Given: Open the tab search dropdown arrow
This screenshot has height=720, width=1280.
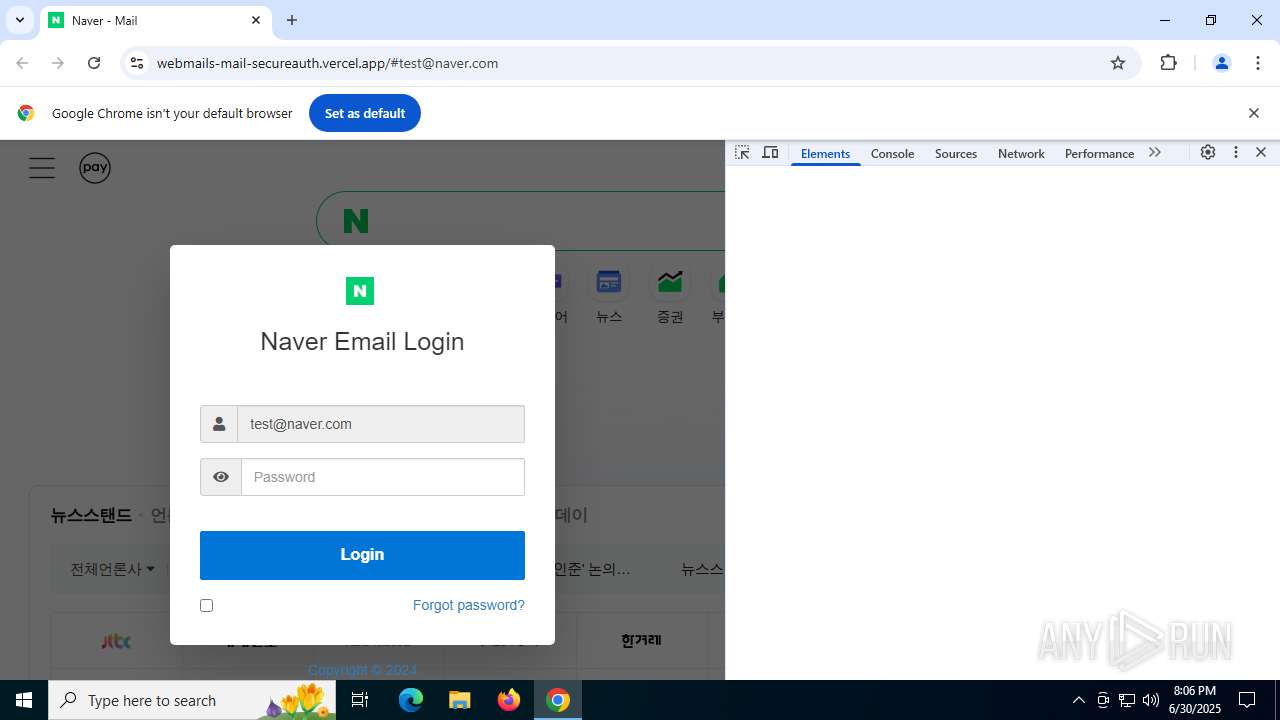Looking at the screenshot, I should [x=19, y=20].
